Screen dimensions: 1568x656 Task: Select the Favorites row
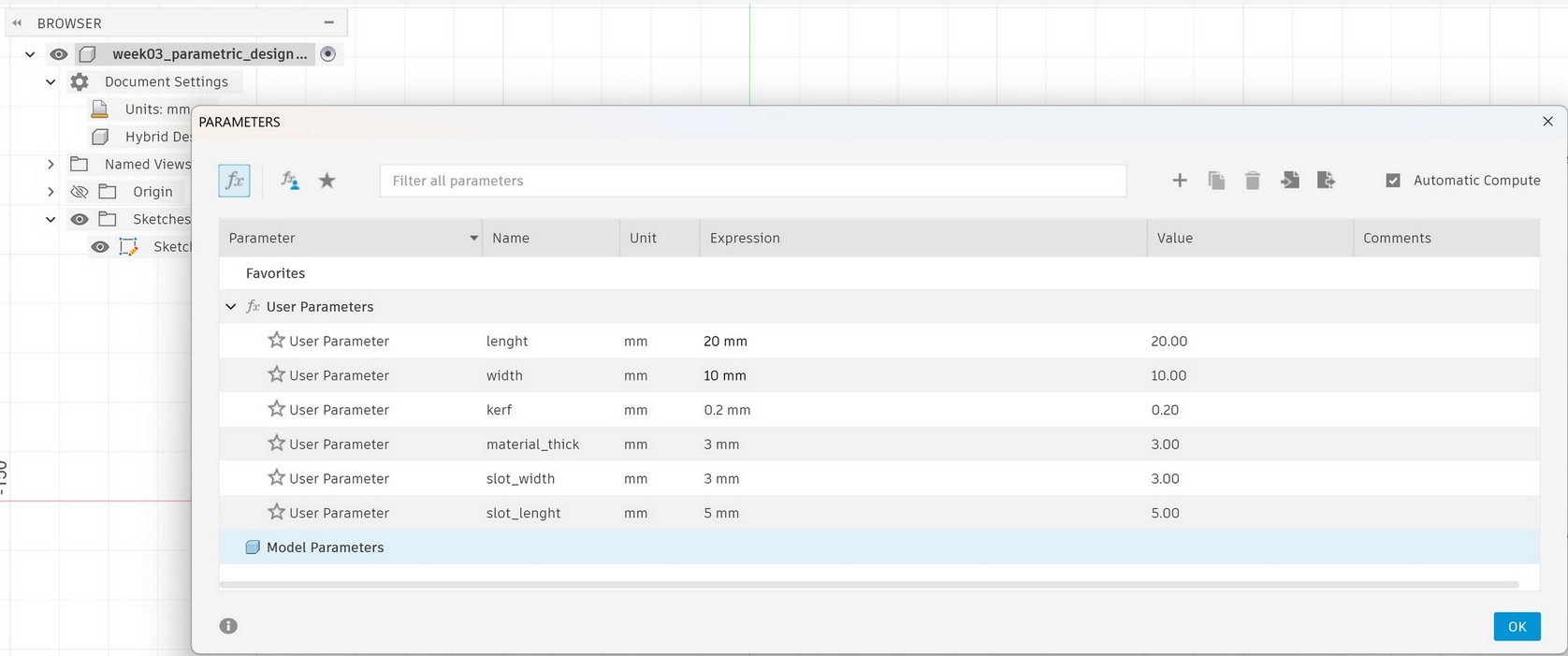[x=879, y=273]
